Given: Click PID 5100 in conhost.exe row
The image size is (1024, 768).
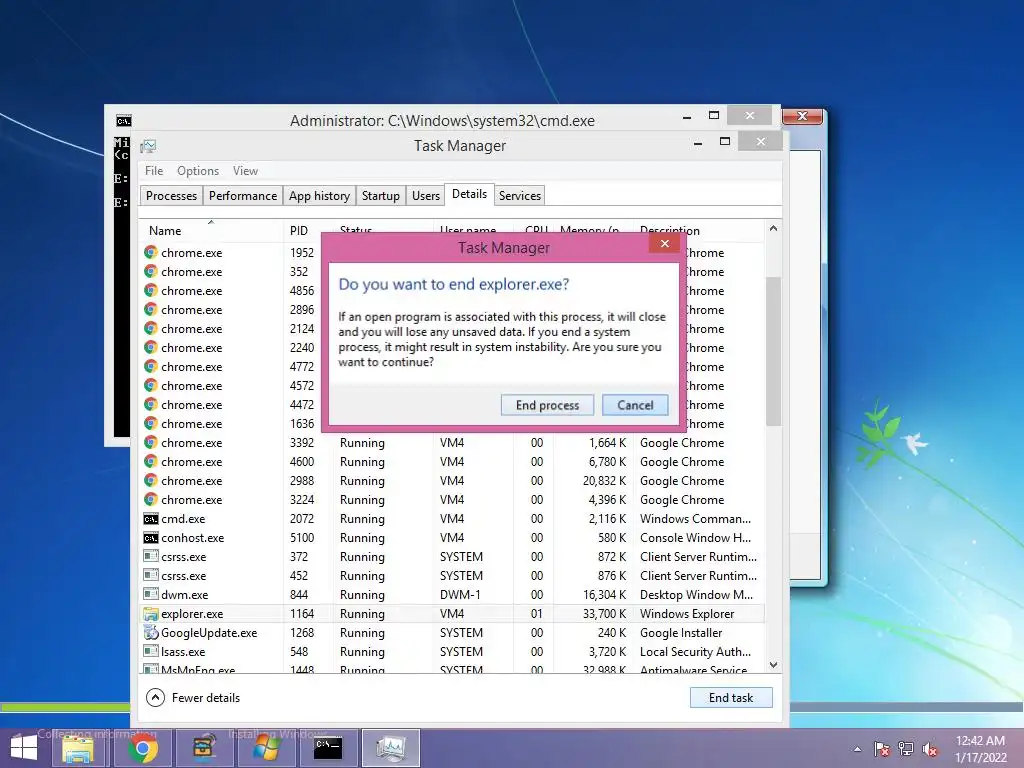Looking at the screenshot, I should coord(302,538).
